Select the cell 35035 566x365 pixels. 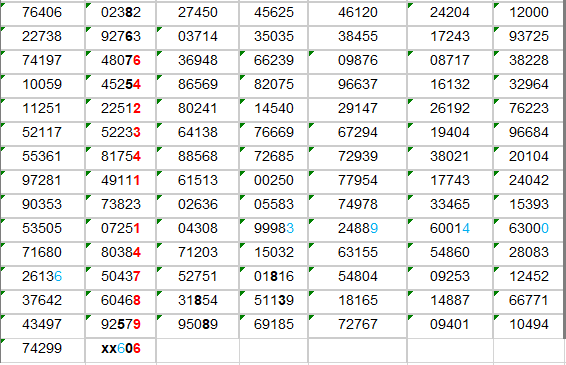pyautogui.click(x=274, y=37)
